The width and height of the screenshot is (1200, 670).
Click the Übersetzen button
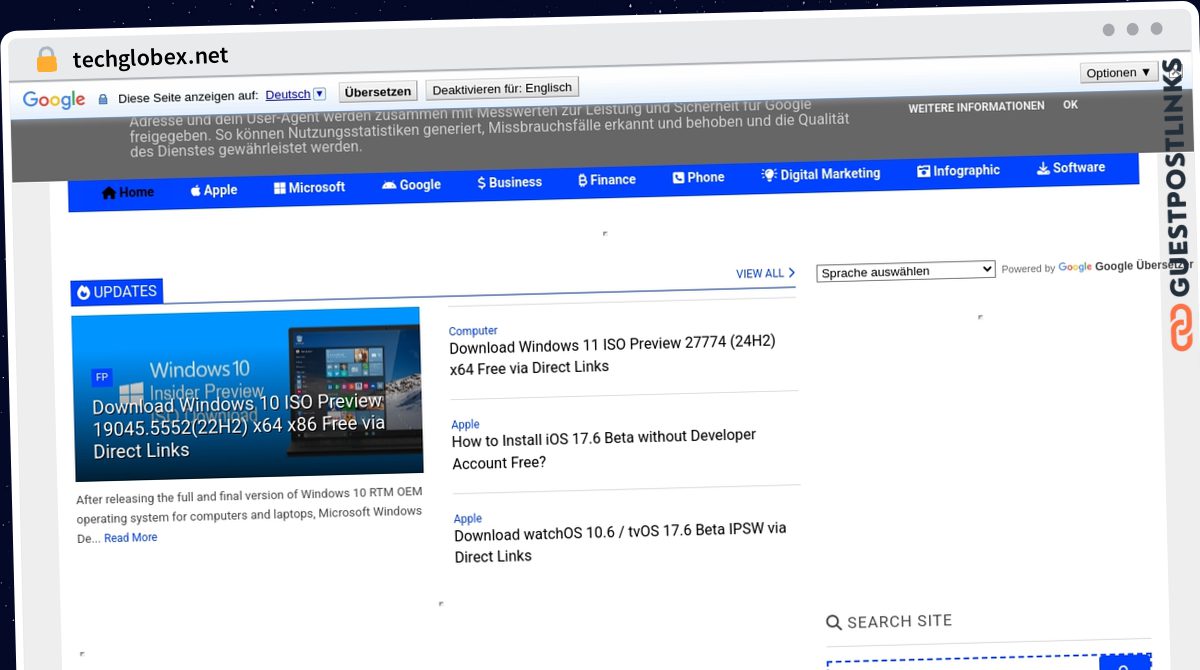(x=377, y=91)
